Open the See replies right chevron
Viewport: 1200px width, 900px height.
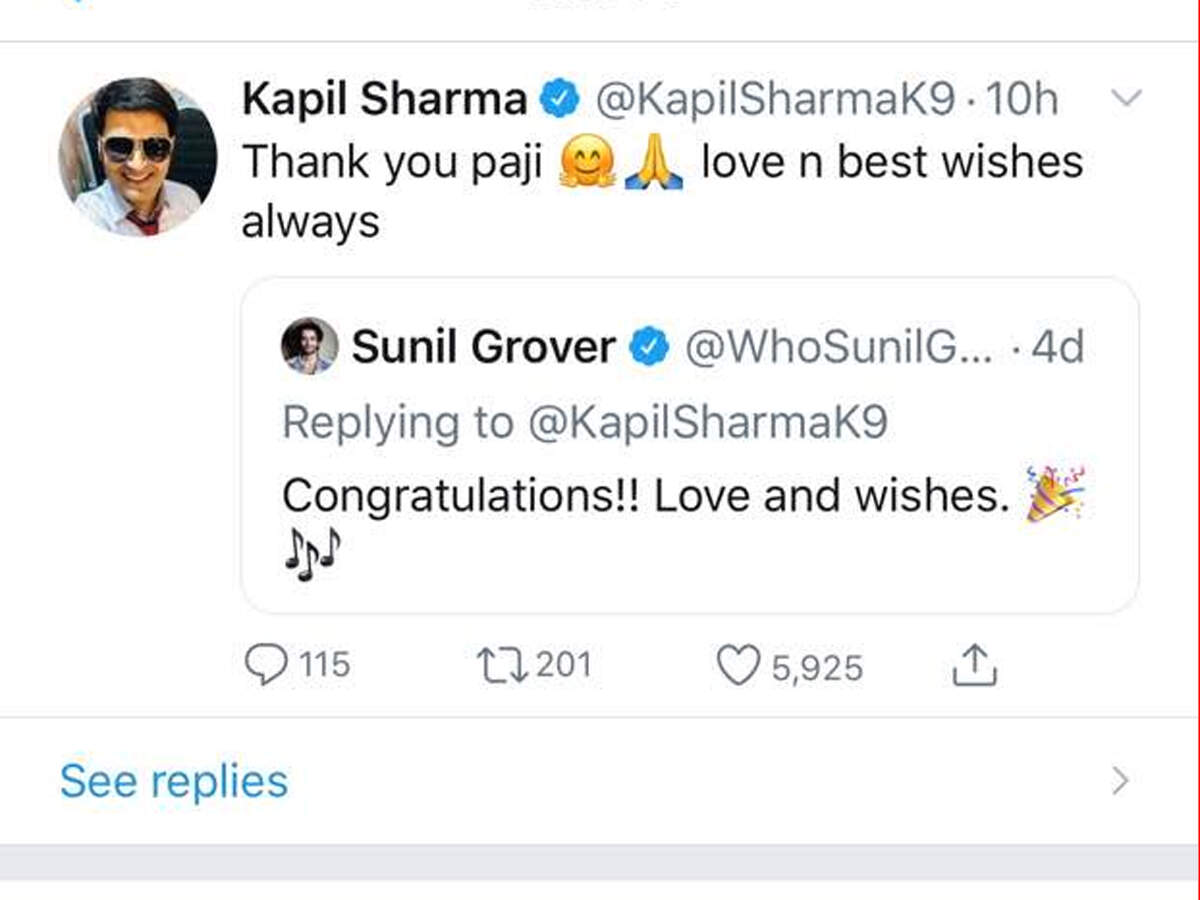(1120, 781)
